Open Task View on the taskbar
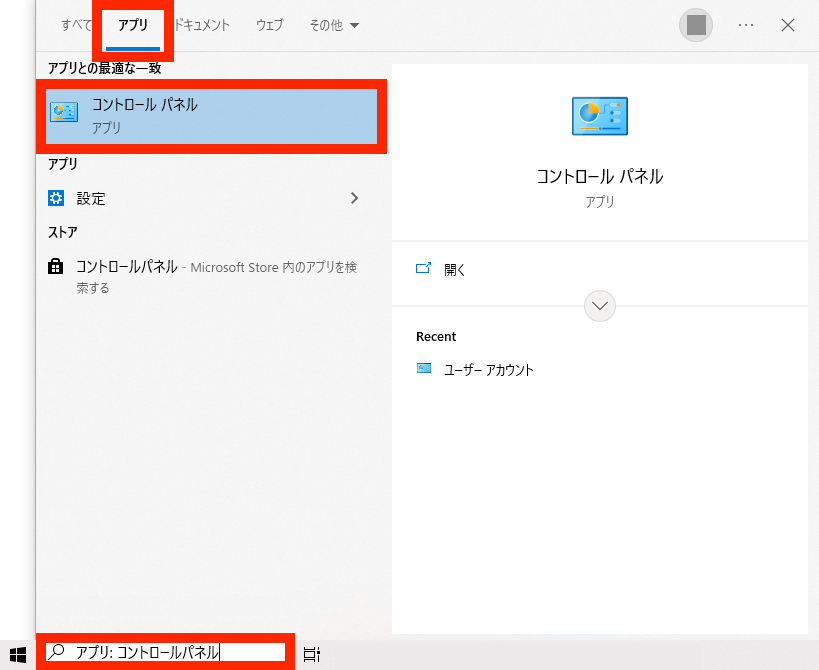 click(312, 654)
